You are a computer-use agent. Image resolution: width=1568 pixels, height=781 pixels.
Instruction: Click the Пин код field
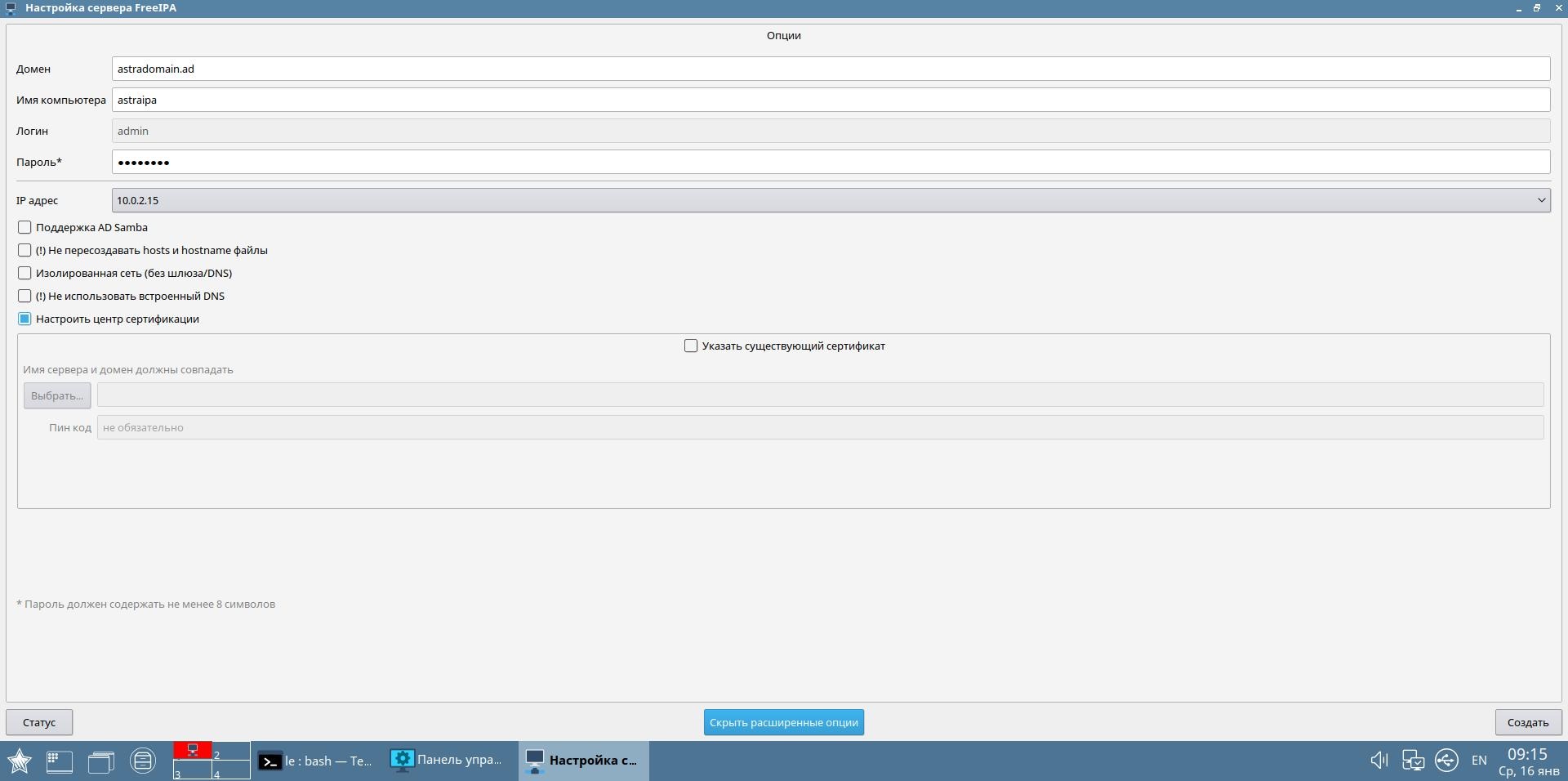[x=820, y=427]
